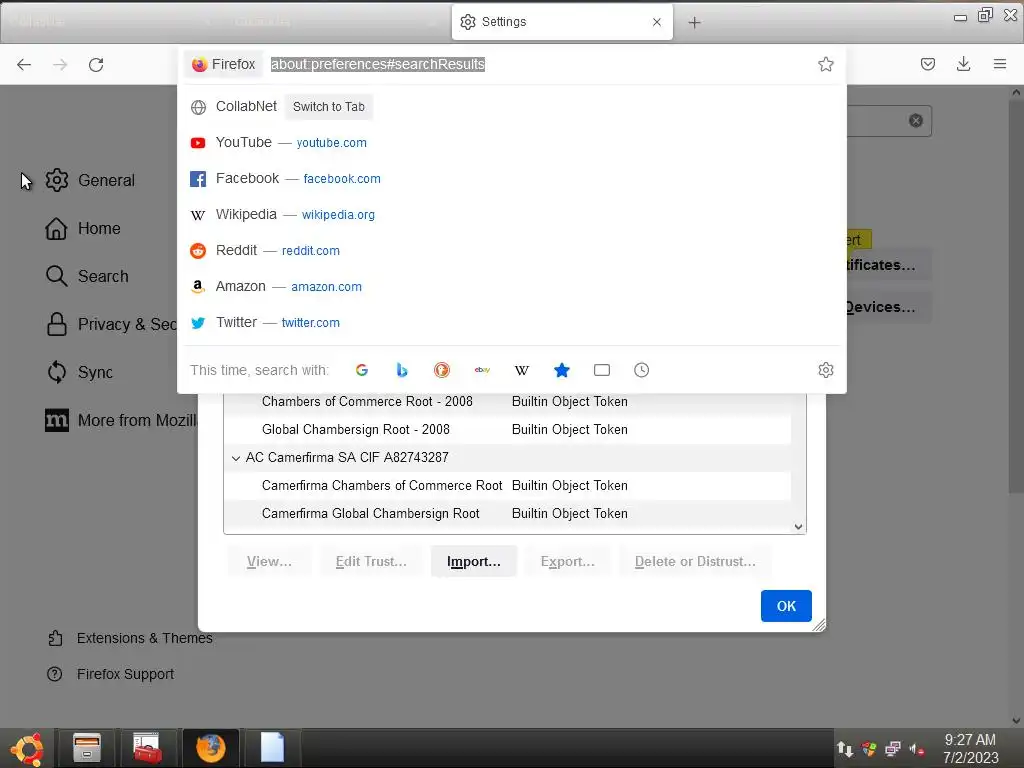
Task: Search in open Tabs this time
Action: [601, 370]
